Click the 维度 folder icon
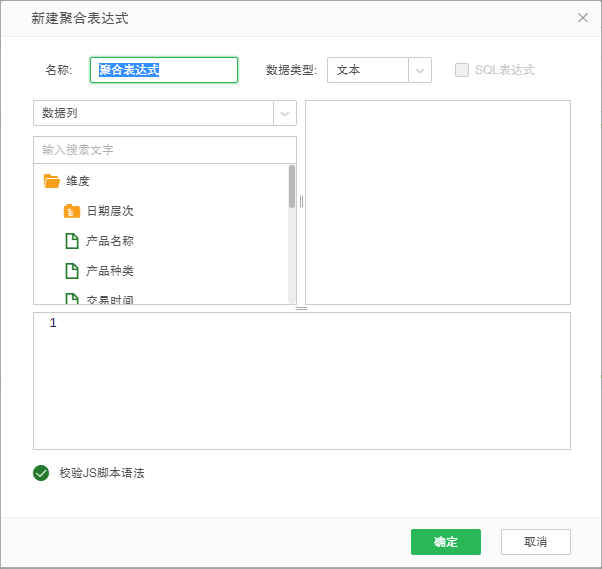Viewport: 602px width, 569px height. coord(52,181)
